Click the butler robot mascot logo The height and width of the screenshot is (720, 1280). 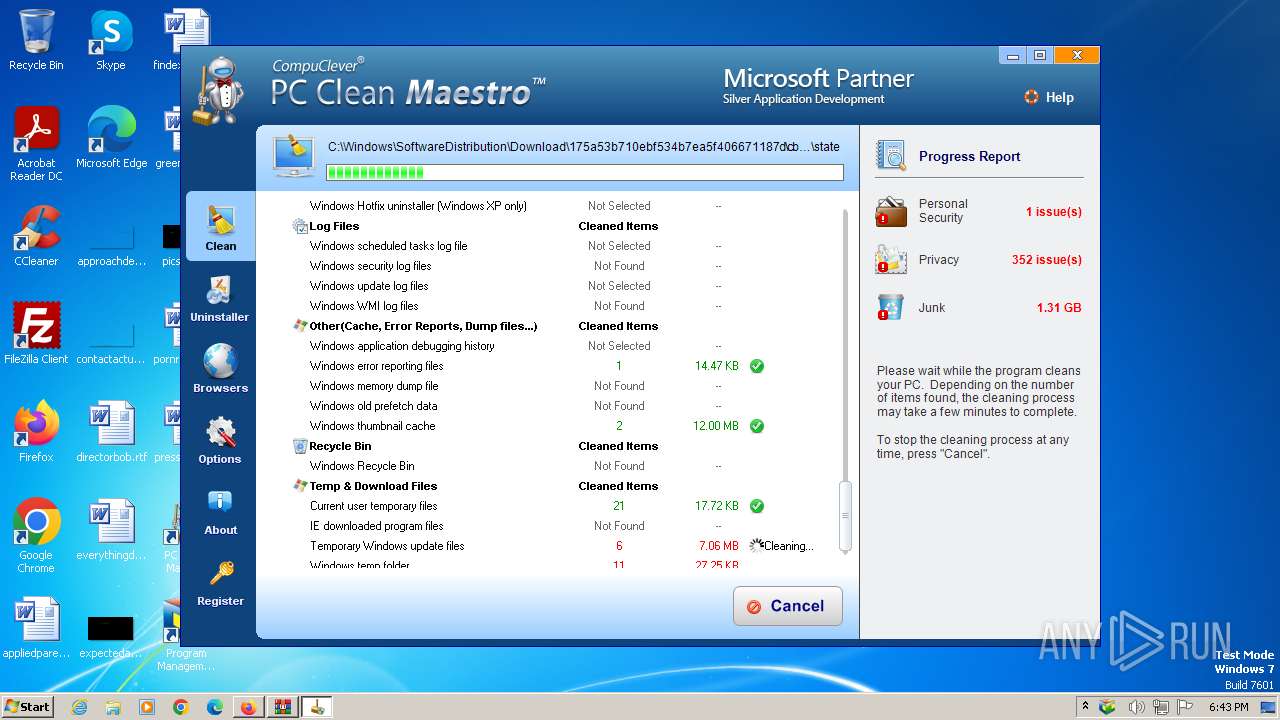(x=218, y=92)
